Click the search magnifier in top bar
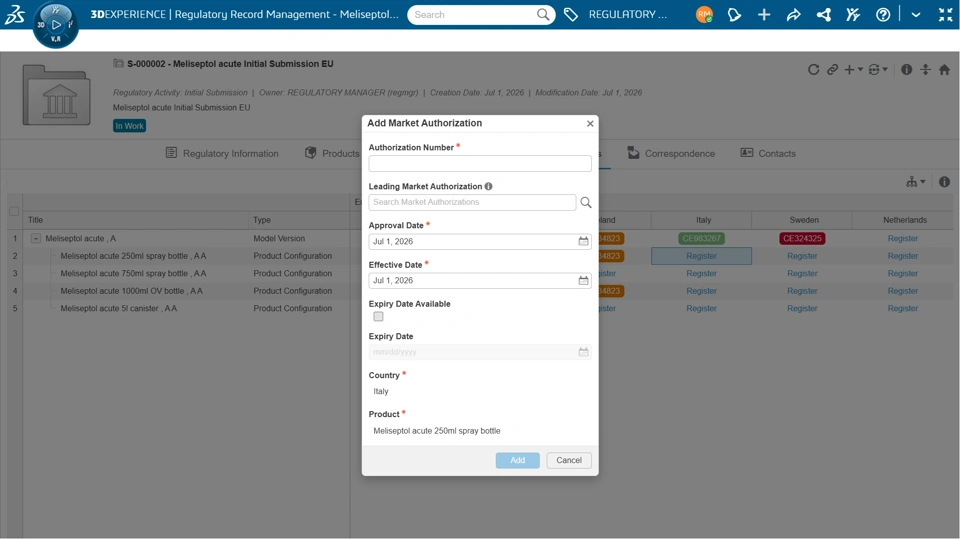960x539 pixels. coord(543,15)
